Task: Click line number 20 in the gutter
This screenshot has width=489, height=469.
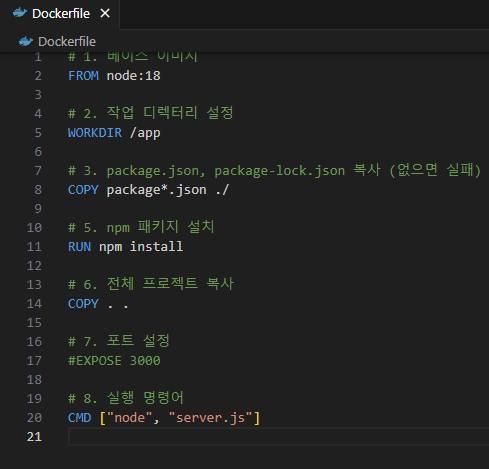Action: tap(34, 418)
